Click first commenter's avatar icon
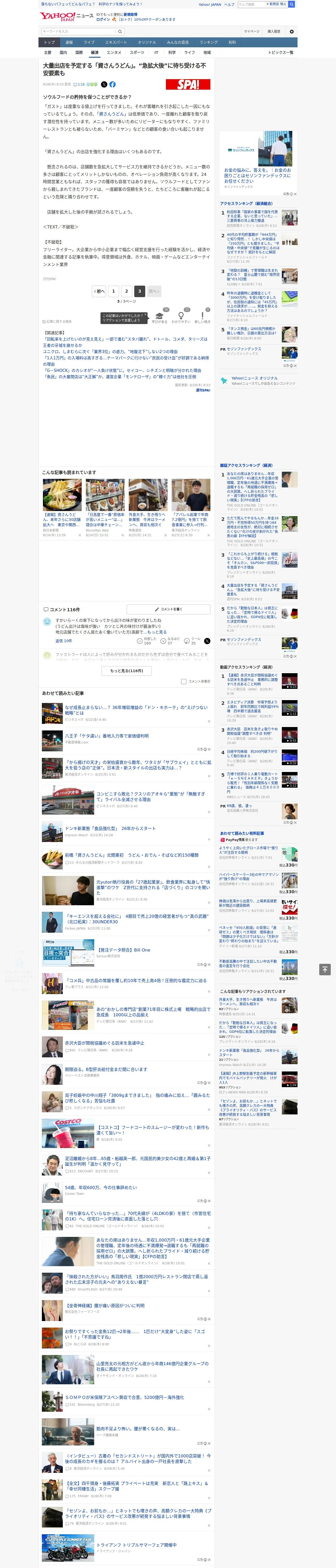Screen dimensions: 336x1568 pos(47,622)
